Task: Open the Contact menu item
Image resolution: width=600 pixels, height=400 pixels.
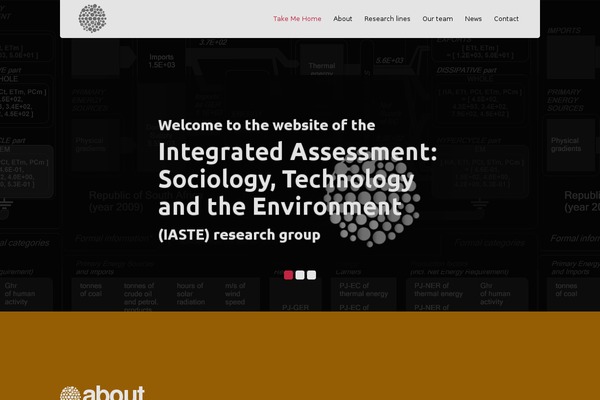Action: tap(506, 19)
